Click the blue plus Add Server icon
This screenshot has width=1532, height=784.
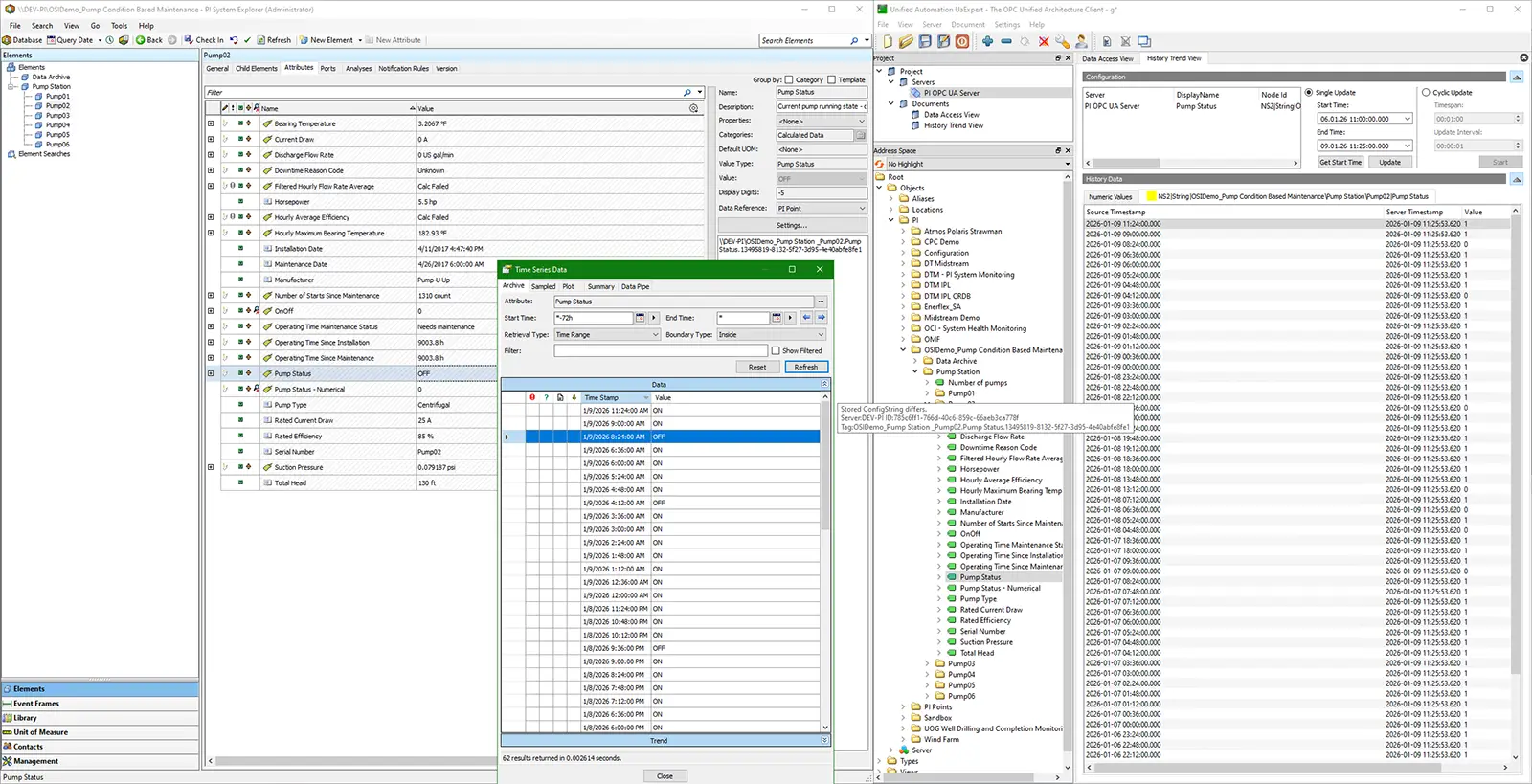[987, 41]
